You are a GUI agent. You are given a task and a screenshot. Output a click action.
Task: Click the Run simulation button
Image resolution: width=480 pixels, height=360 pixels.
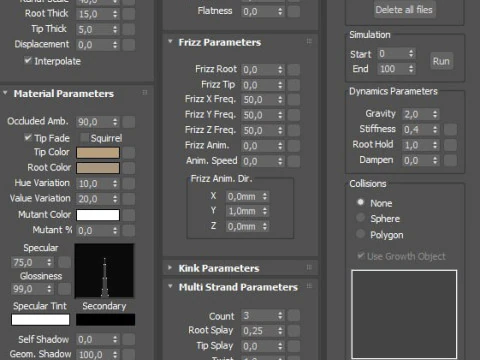point(441,61)
